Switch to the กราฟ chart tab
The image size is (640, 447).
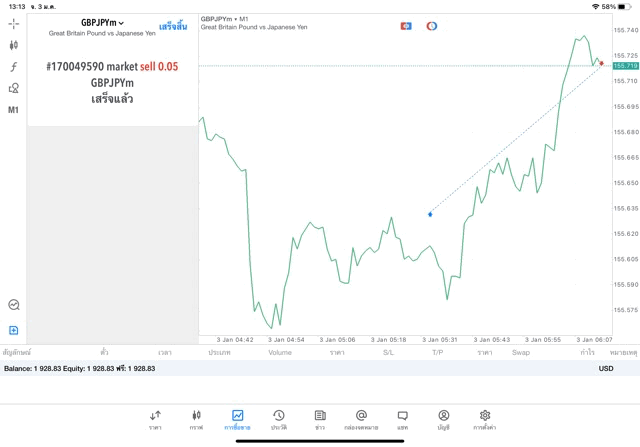196,419
